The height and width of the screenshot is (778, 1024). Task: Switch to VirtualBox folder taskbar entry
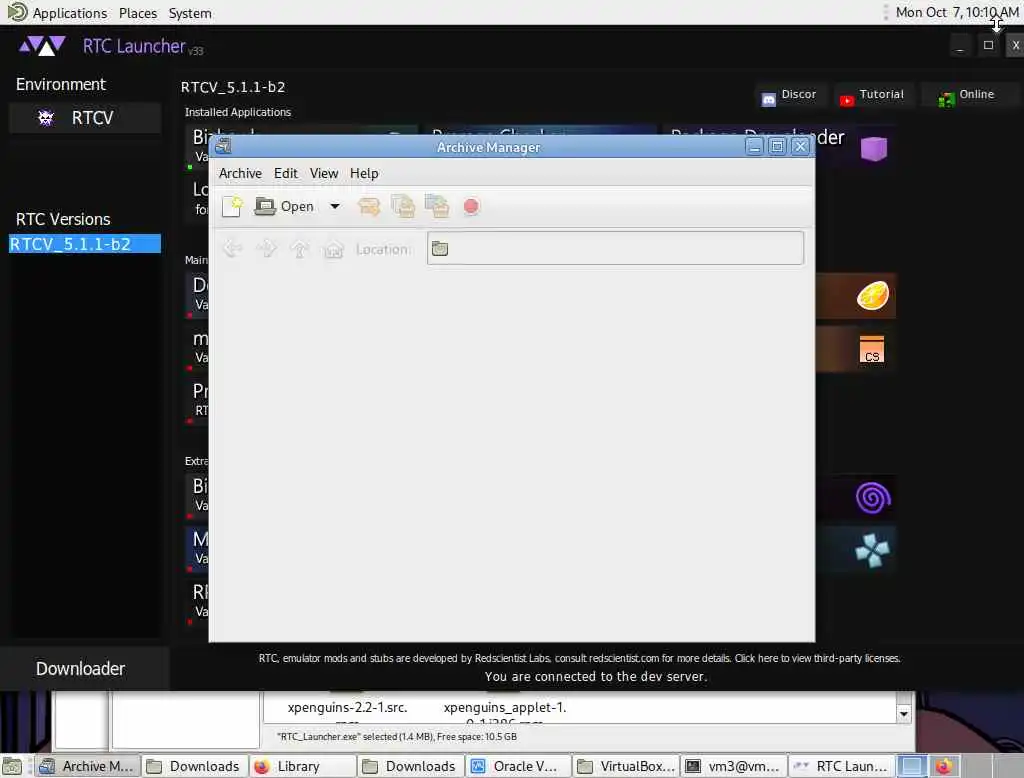[626, 766]
